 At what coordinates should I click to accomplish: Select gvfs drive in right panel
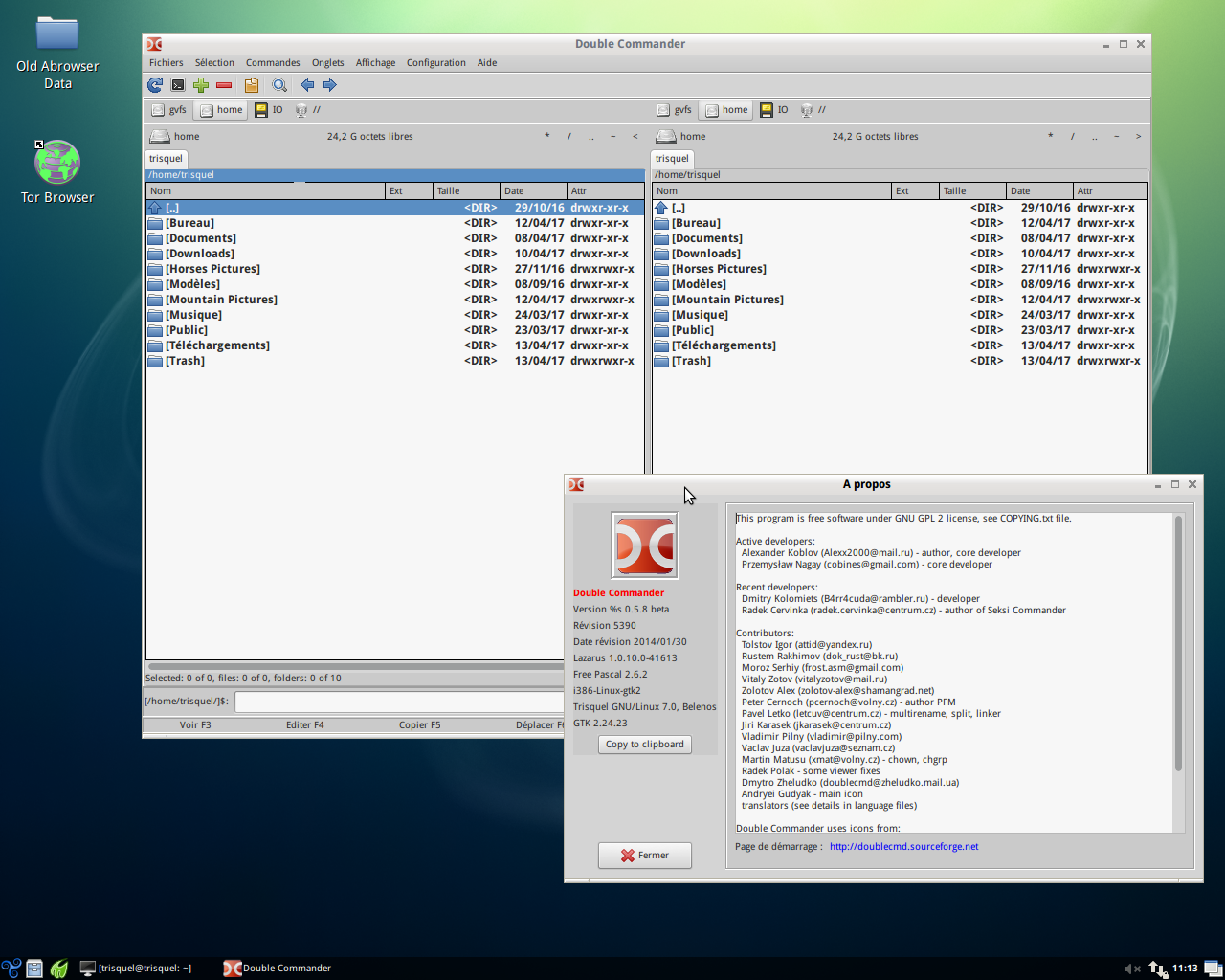click(675, 110)
